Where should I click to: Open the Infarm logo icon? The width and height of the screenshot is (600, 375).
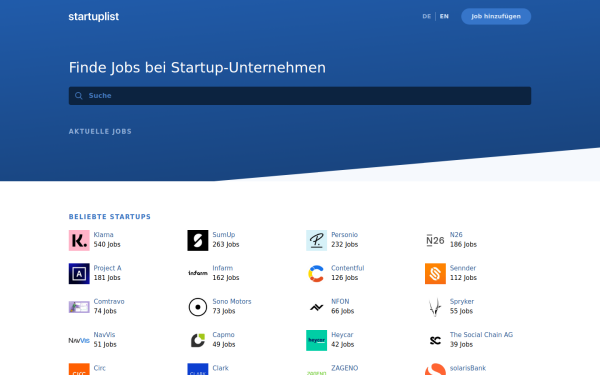point(198,274)
